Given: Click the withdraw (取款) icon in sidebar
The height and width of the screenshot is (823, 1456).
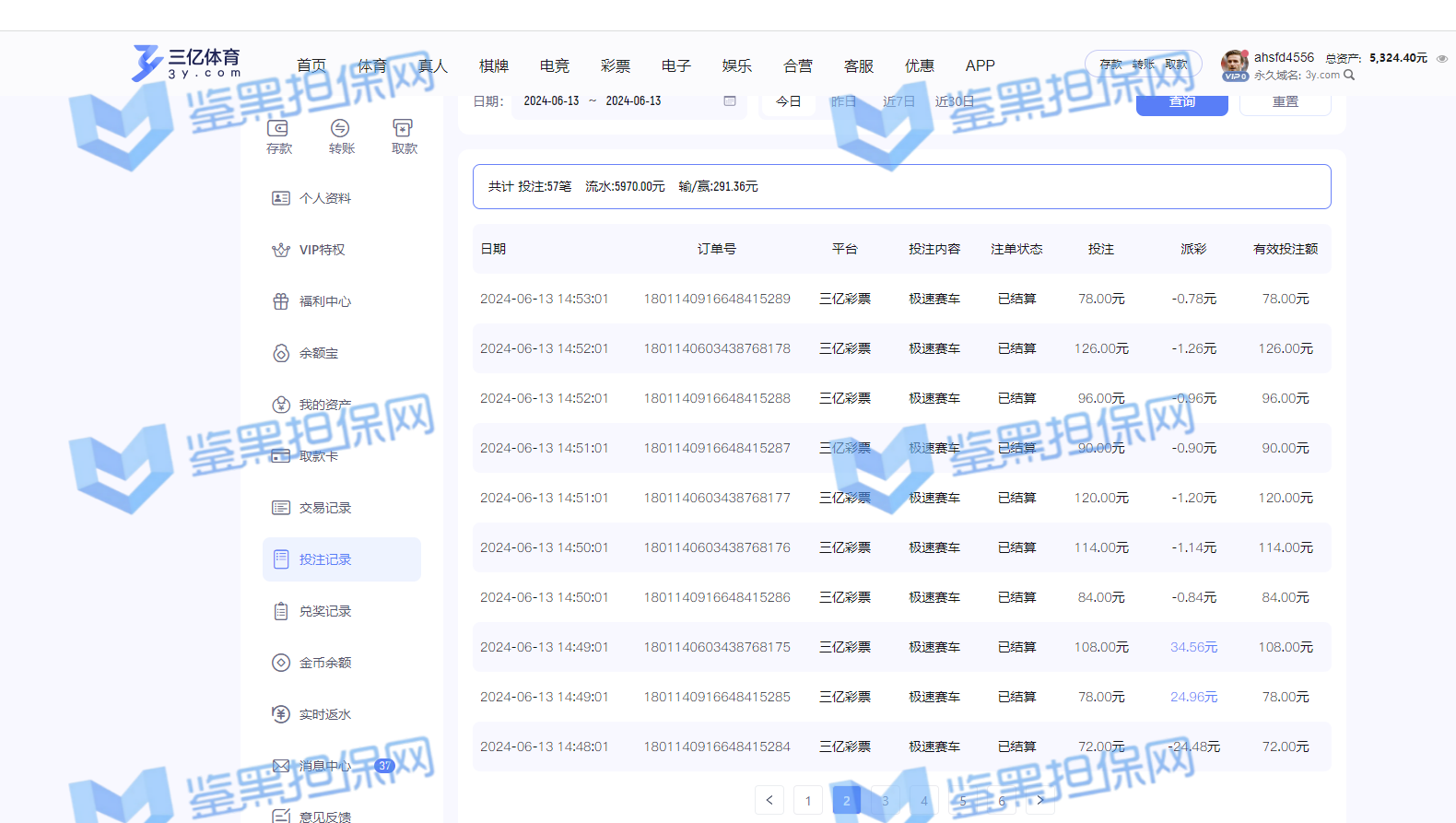Looking at the screenshot, I should click(x=403, y=129).
